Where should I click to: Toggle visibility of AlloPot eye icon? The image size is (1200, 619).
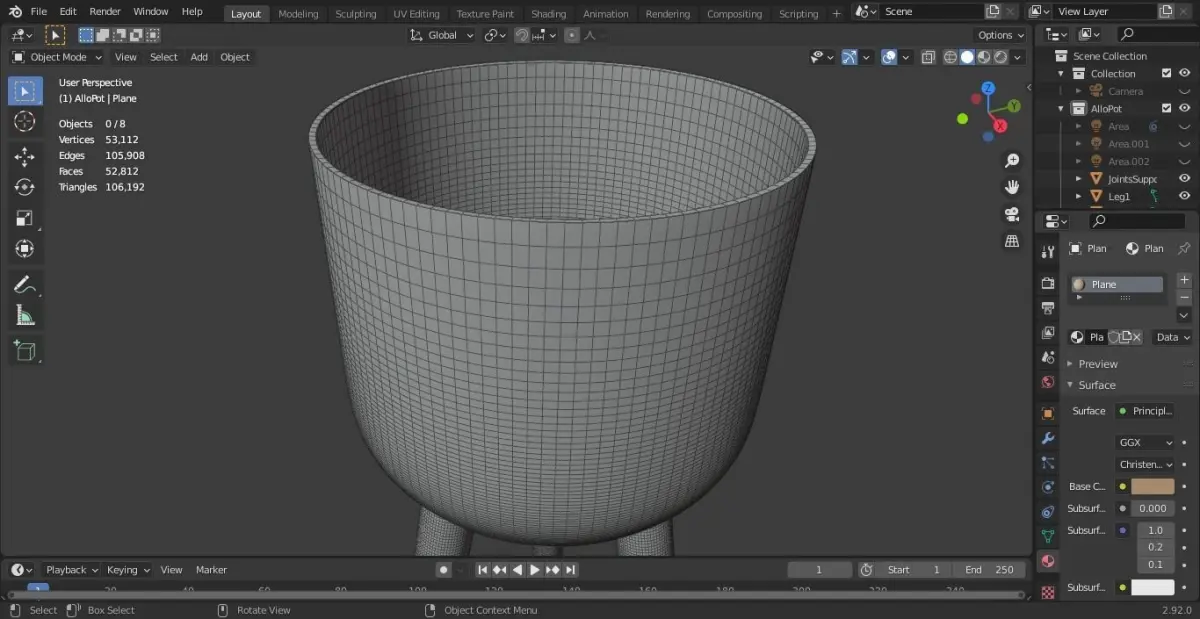coord(1184,108)
